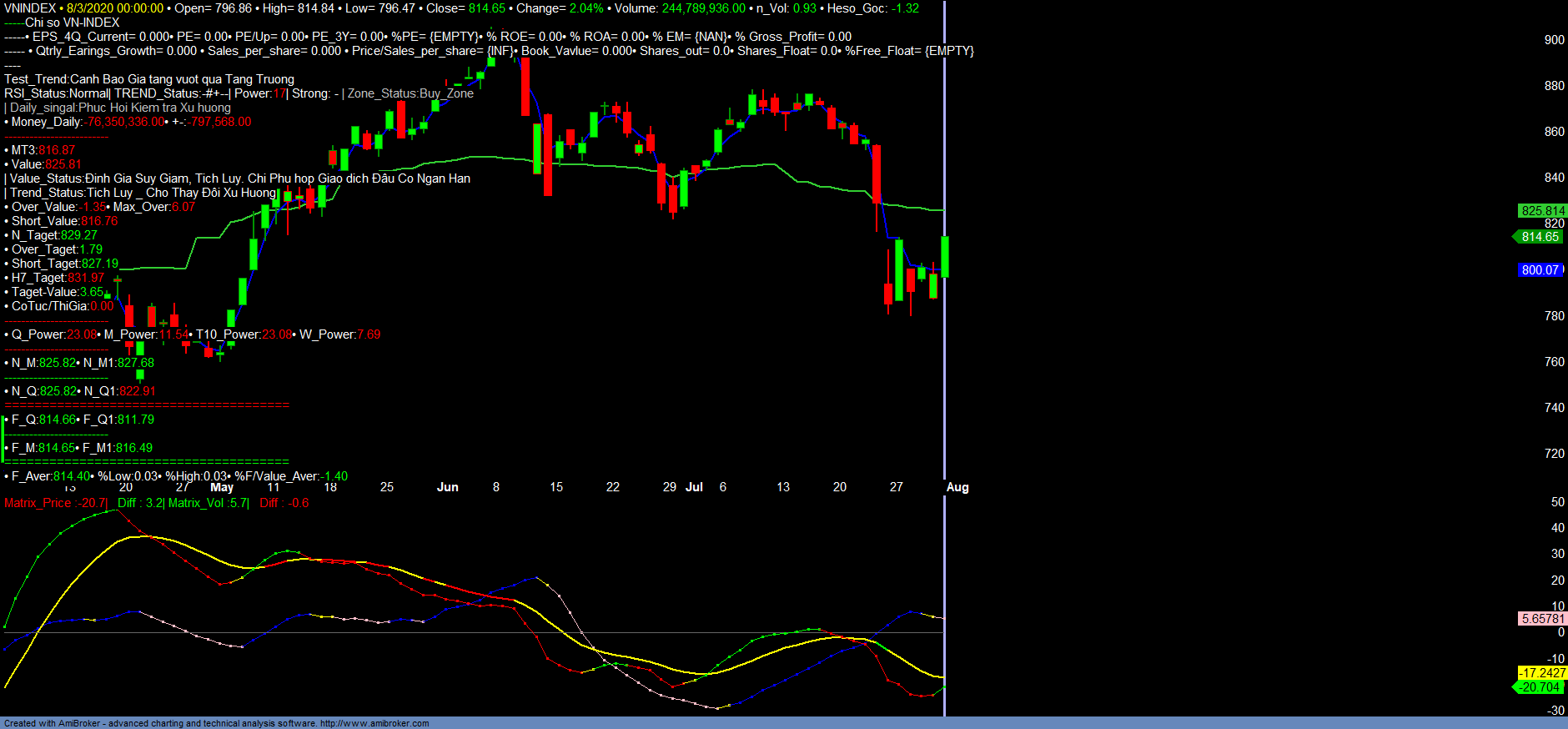Click the 900 level on price axis
Screen dimensions: 1568x729
(x=1554, y=40)
